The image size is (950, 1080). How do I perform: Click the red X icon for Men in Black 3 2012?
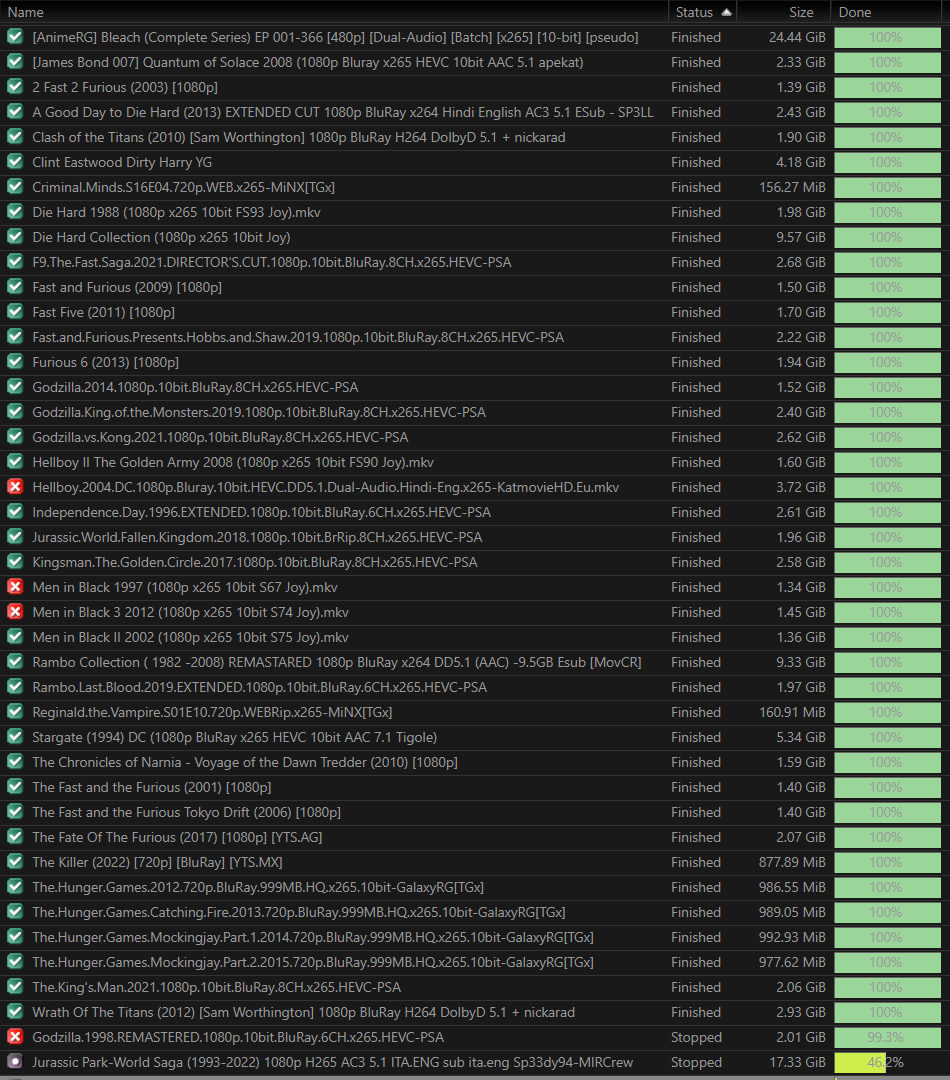[14, 612]
